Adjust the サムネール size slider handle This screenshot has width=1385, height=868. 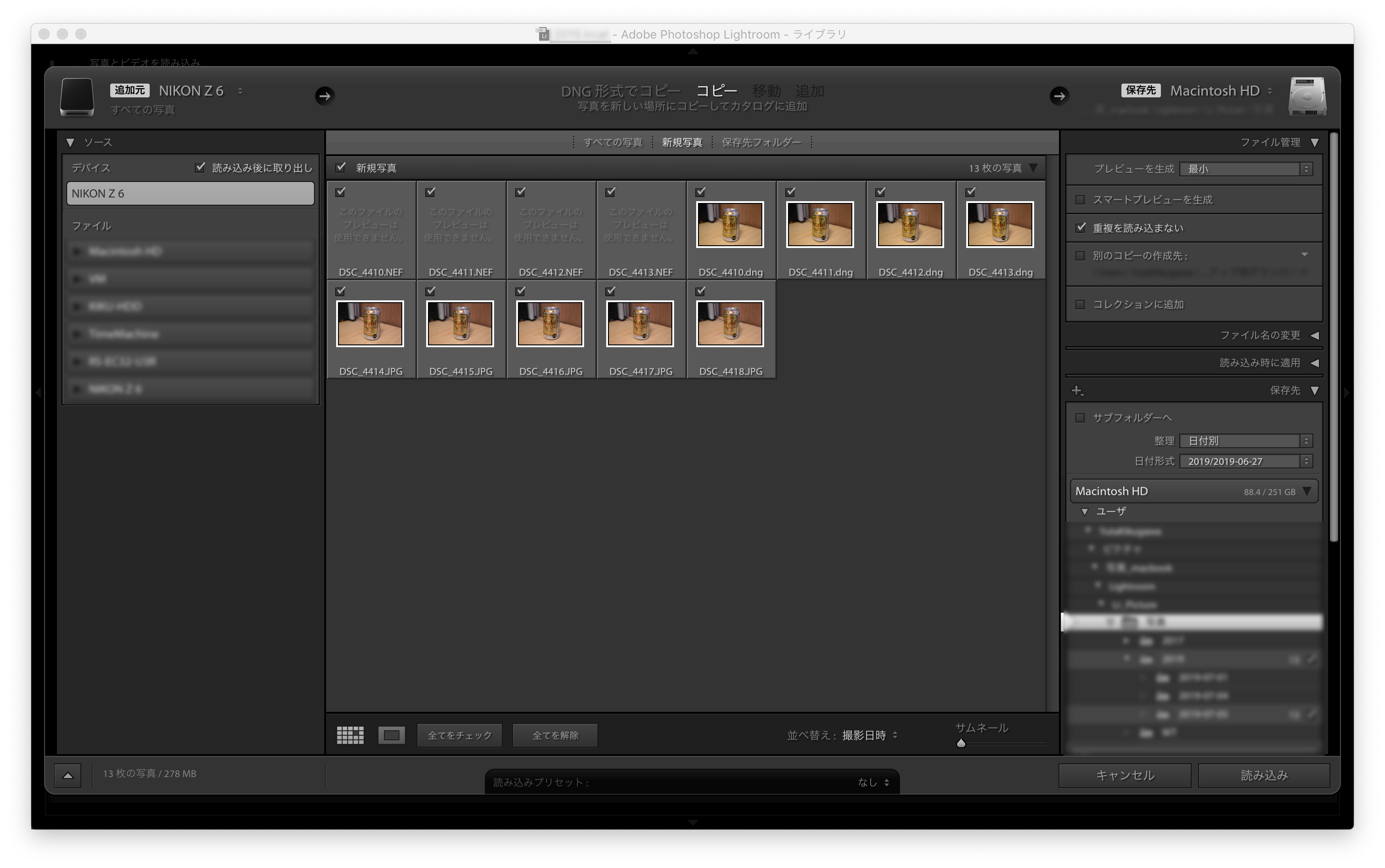point(962,744)
